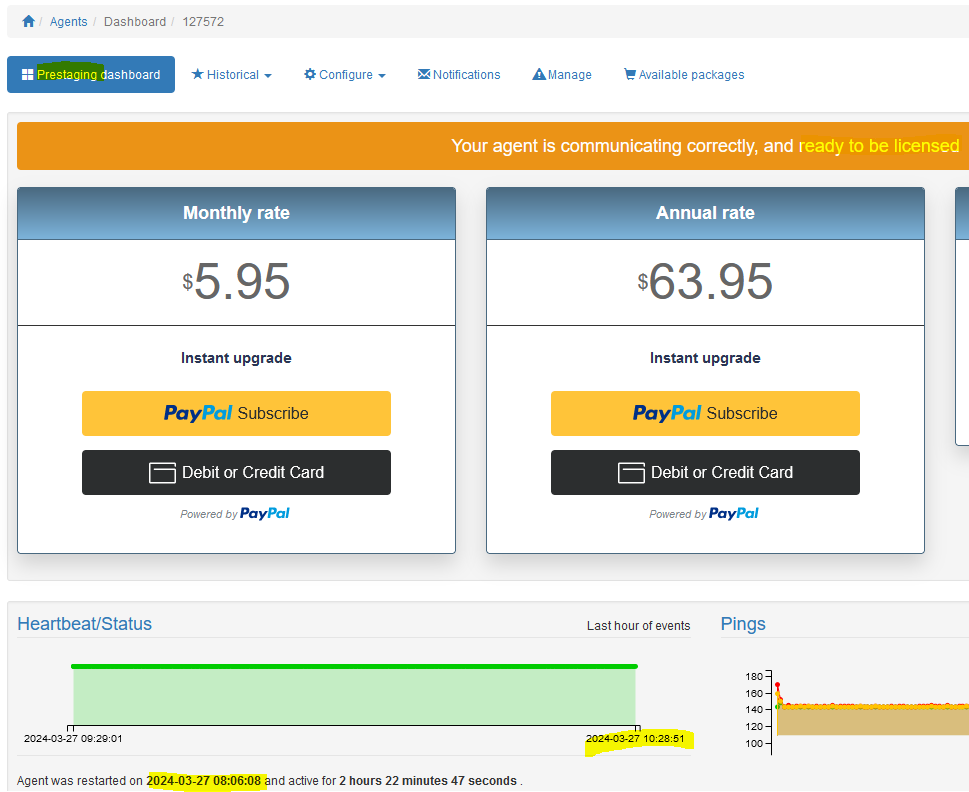Image resolution: width=969 pixels, height=792 pixels.
Task: Click the $63.95 annual price
Action: tap(705, 282)
